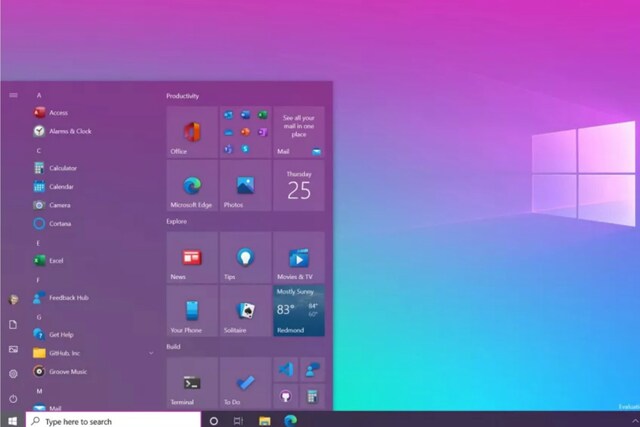Jump via letter F header

[38, 280]
